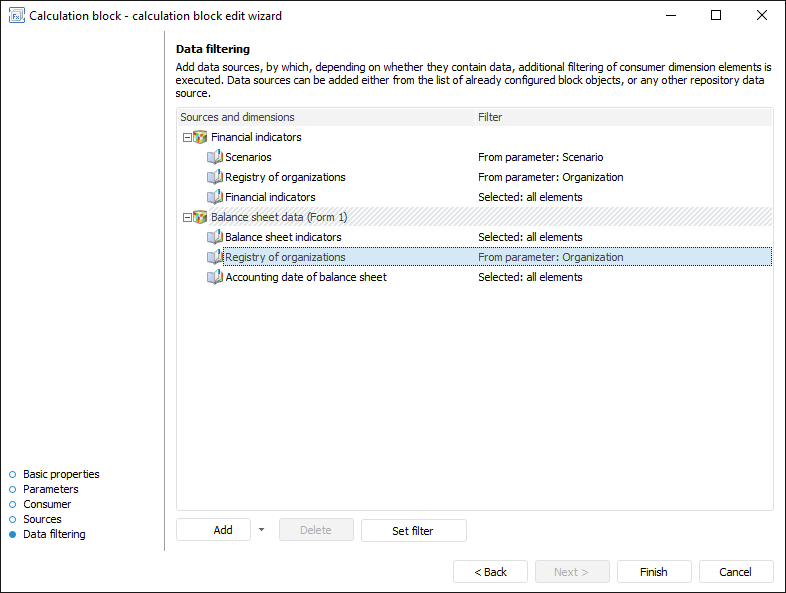Switch to the Parameters wizard step

click(x=50, y=489)
